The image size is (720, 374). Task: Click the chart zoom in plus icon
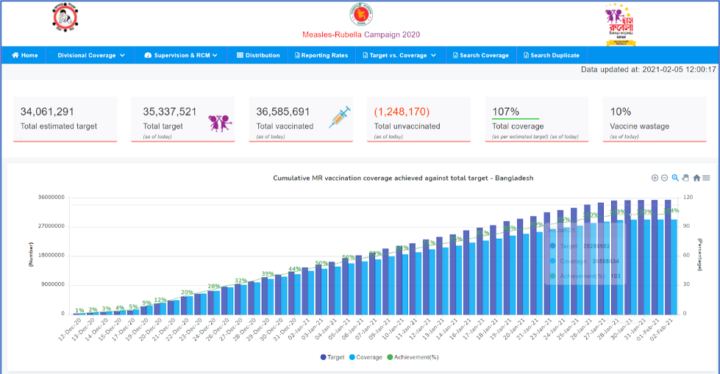coord(655,178)
